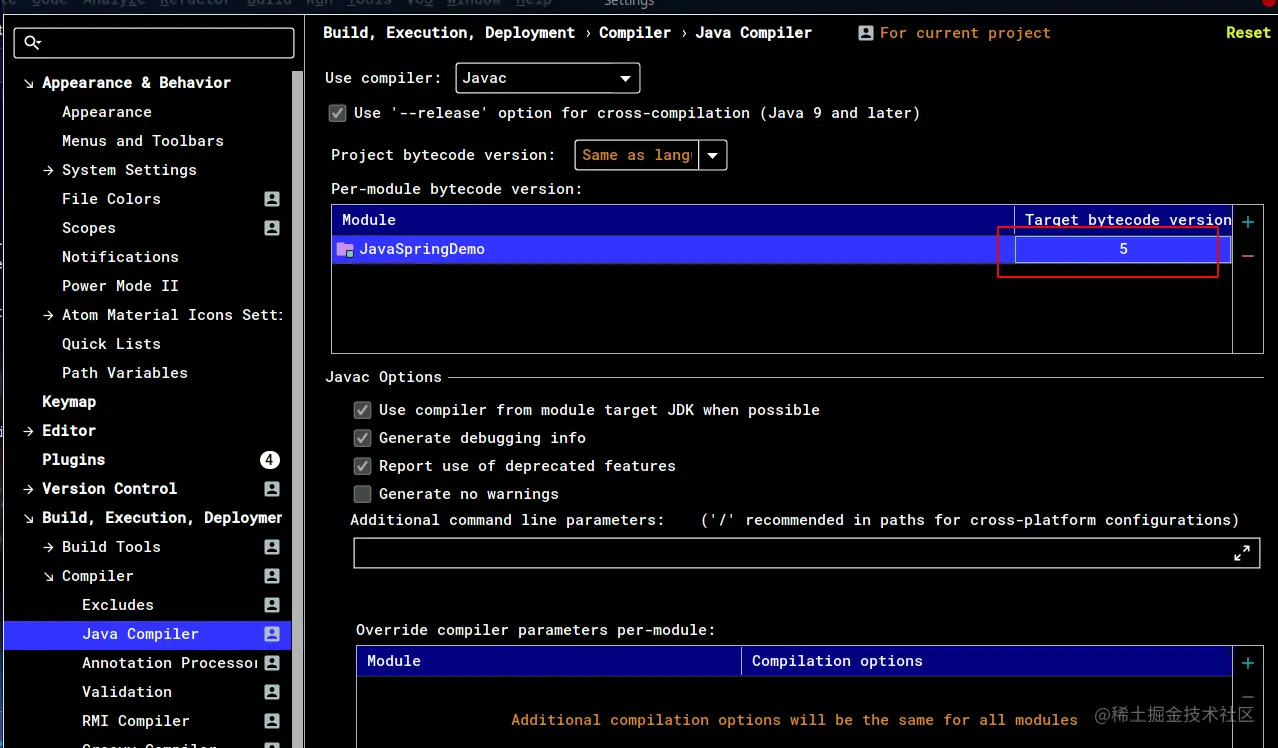
Task: Click the plus icon to add module bytecode version
Action: click(x=1248, y=222)
